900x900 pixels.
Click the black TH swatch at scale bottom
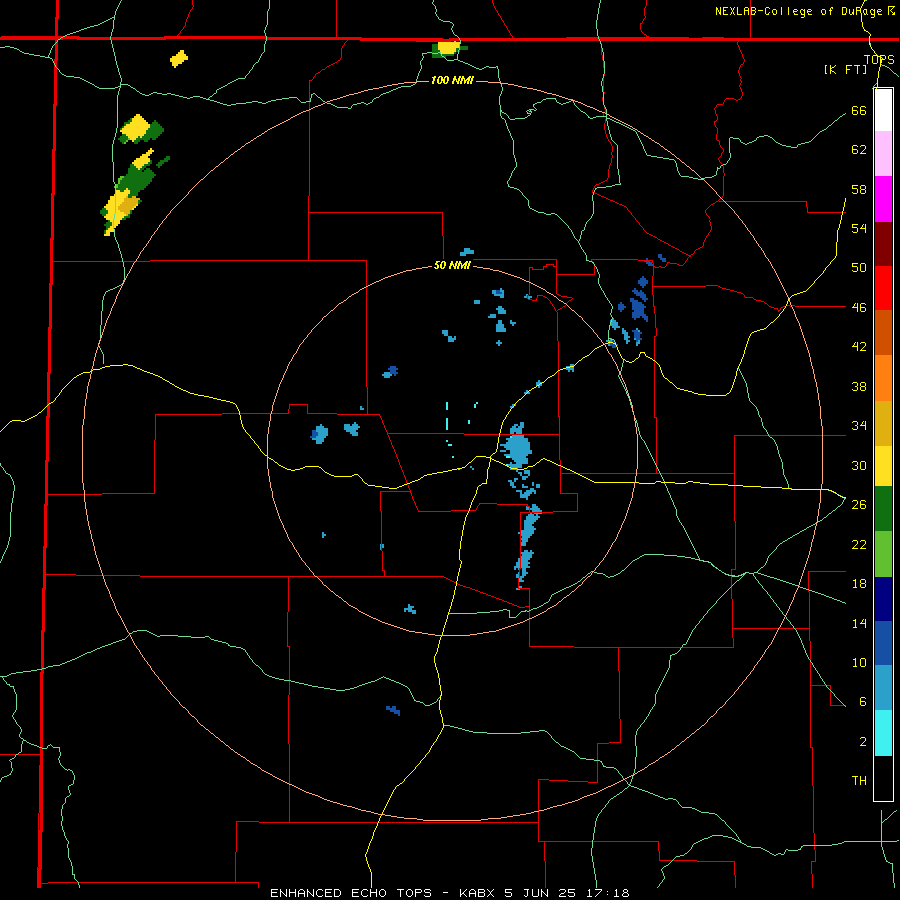coord(883,778)
